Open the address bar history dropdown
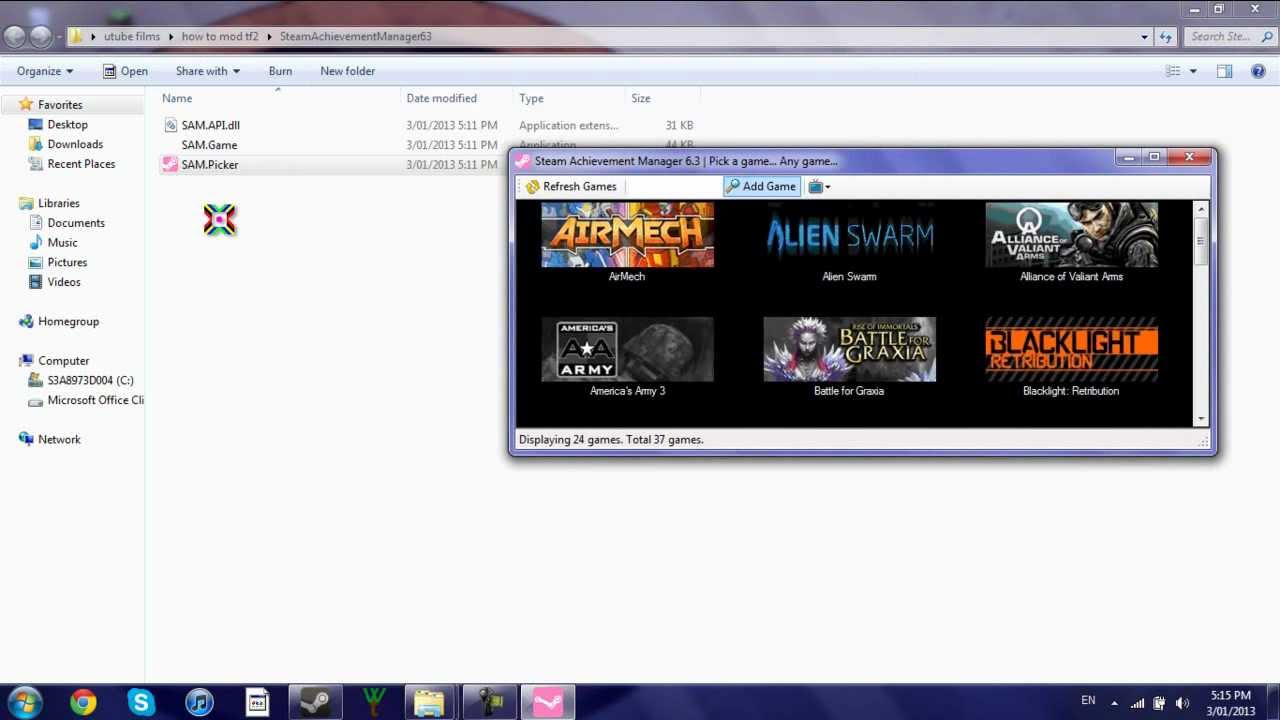The height and width of the screenshot is (720, 1280). click(x=1145, y=37)
